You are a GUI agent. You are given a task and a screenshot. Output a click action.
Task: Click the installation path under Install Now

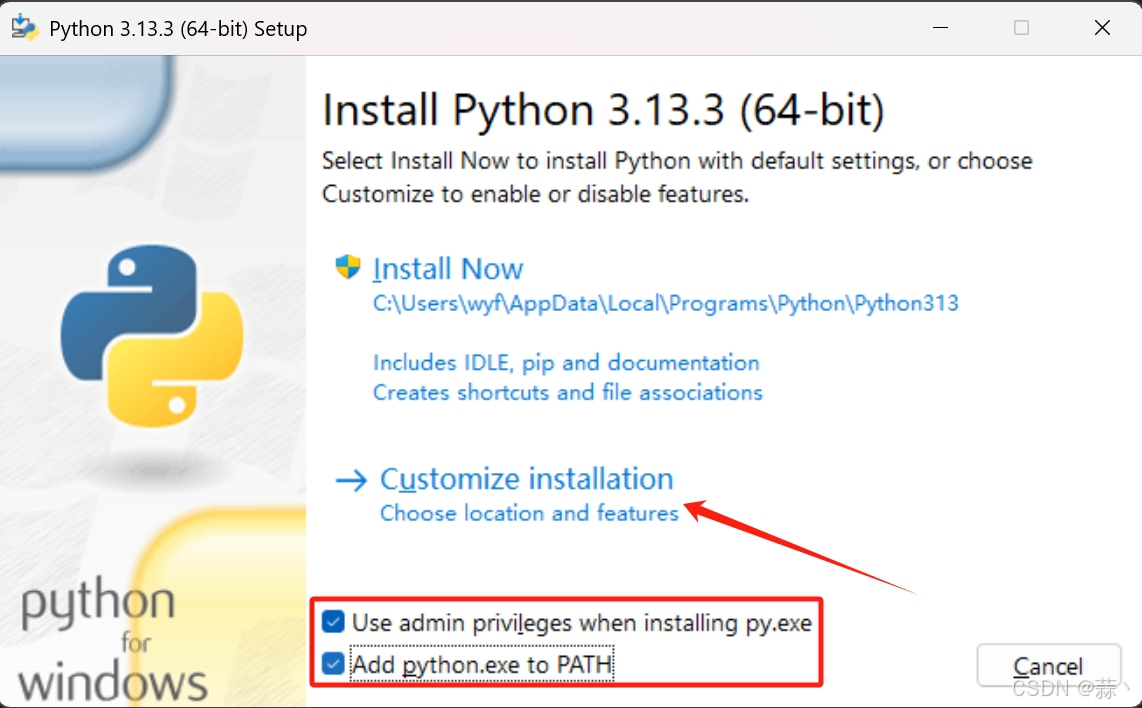[x=666, y=303]
